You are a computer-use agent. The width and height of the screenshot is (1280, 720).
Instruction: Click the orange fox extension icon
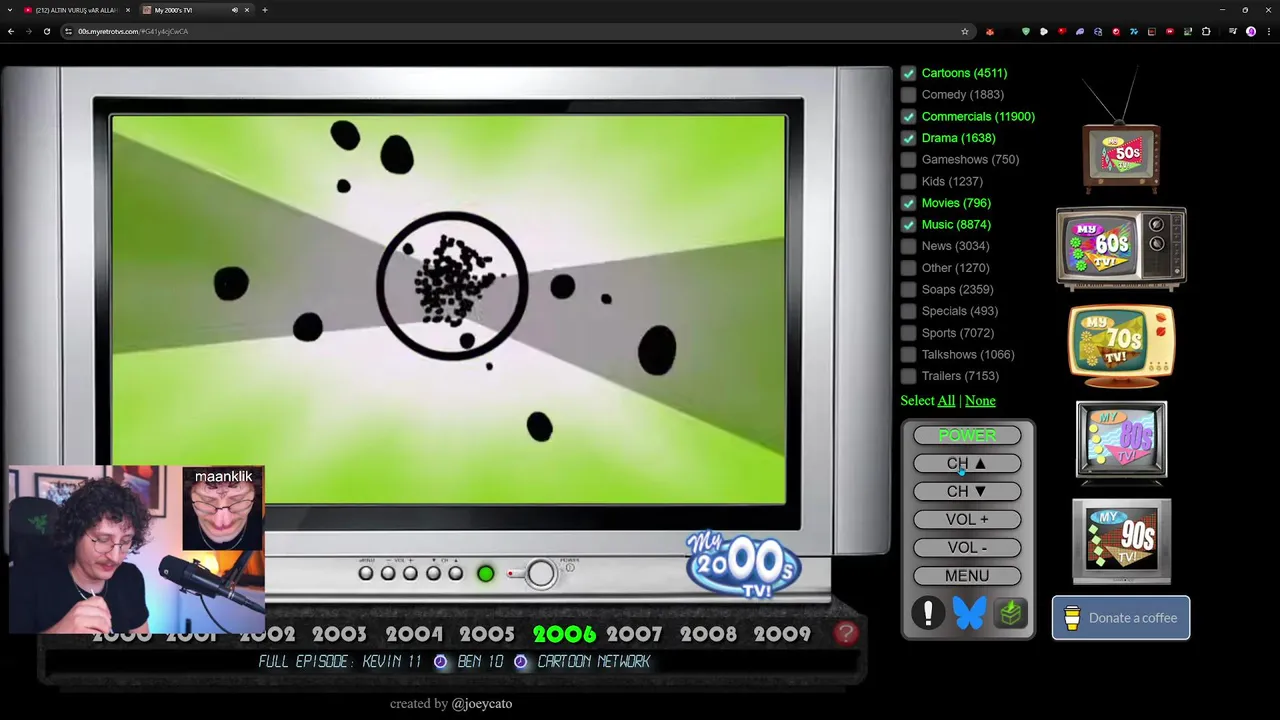pyautogui.click(x=990, y=31)
